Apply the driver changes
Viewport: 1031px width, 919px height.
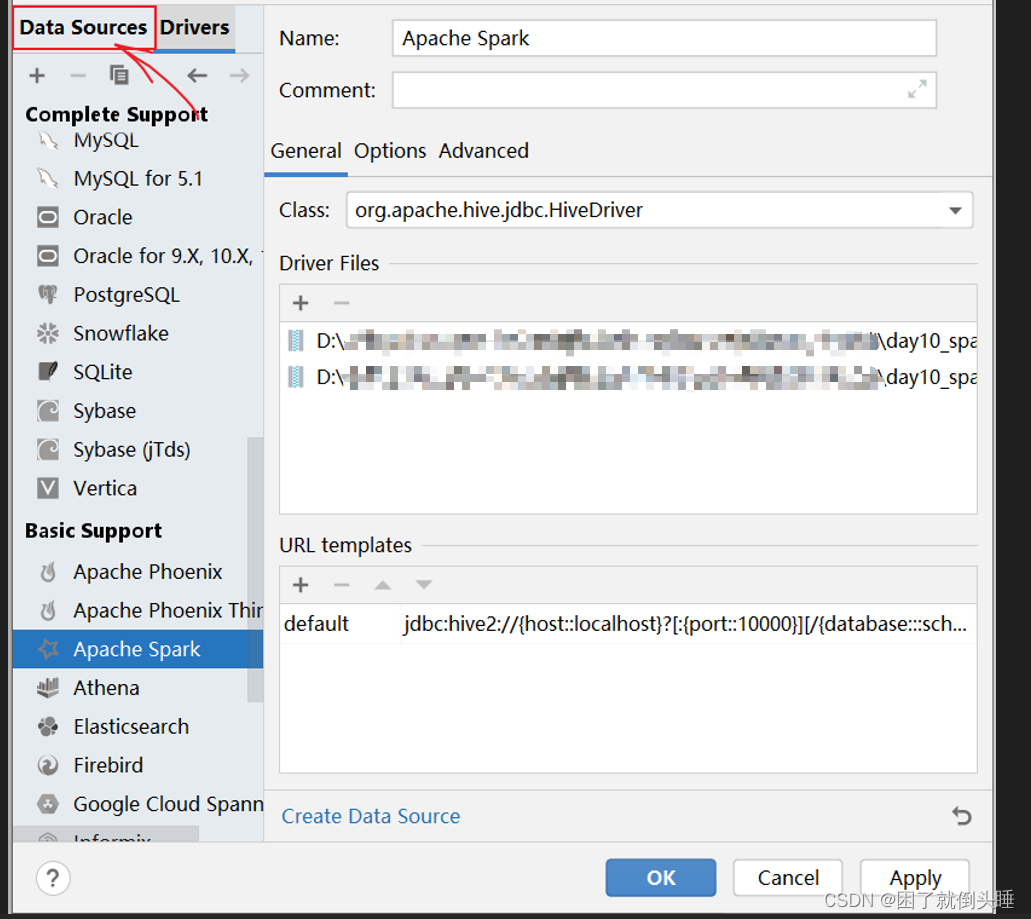(x=914, y=877)
